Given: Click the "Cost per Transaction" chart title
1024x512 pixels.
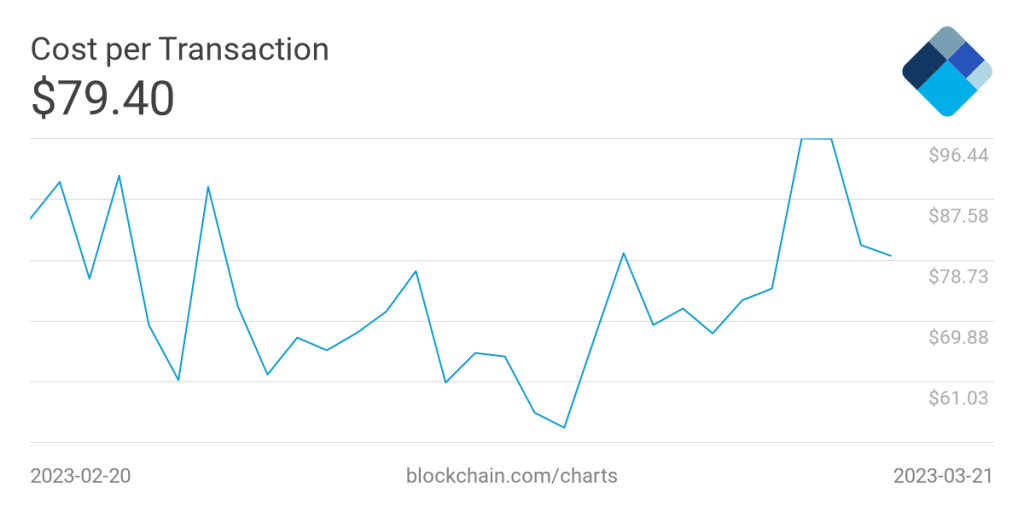Looking at the screenshot, I should [179, 49].
